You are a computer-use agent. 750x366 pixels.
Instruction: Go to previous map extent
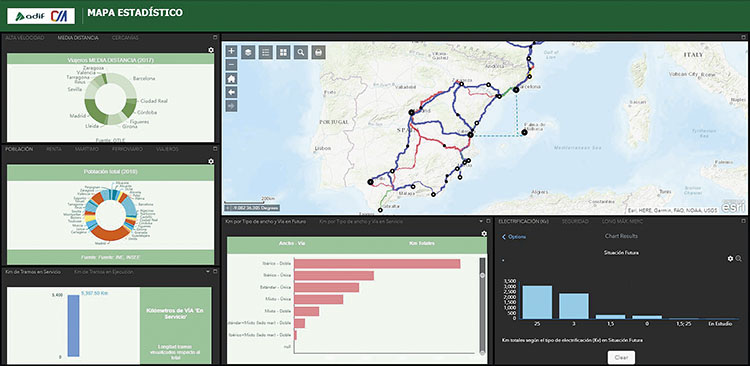coord(231,92)
